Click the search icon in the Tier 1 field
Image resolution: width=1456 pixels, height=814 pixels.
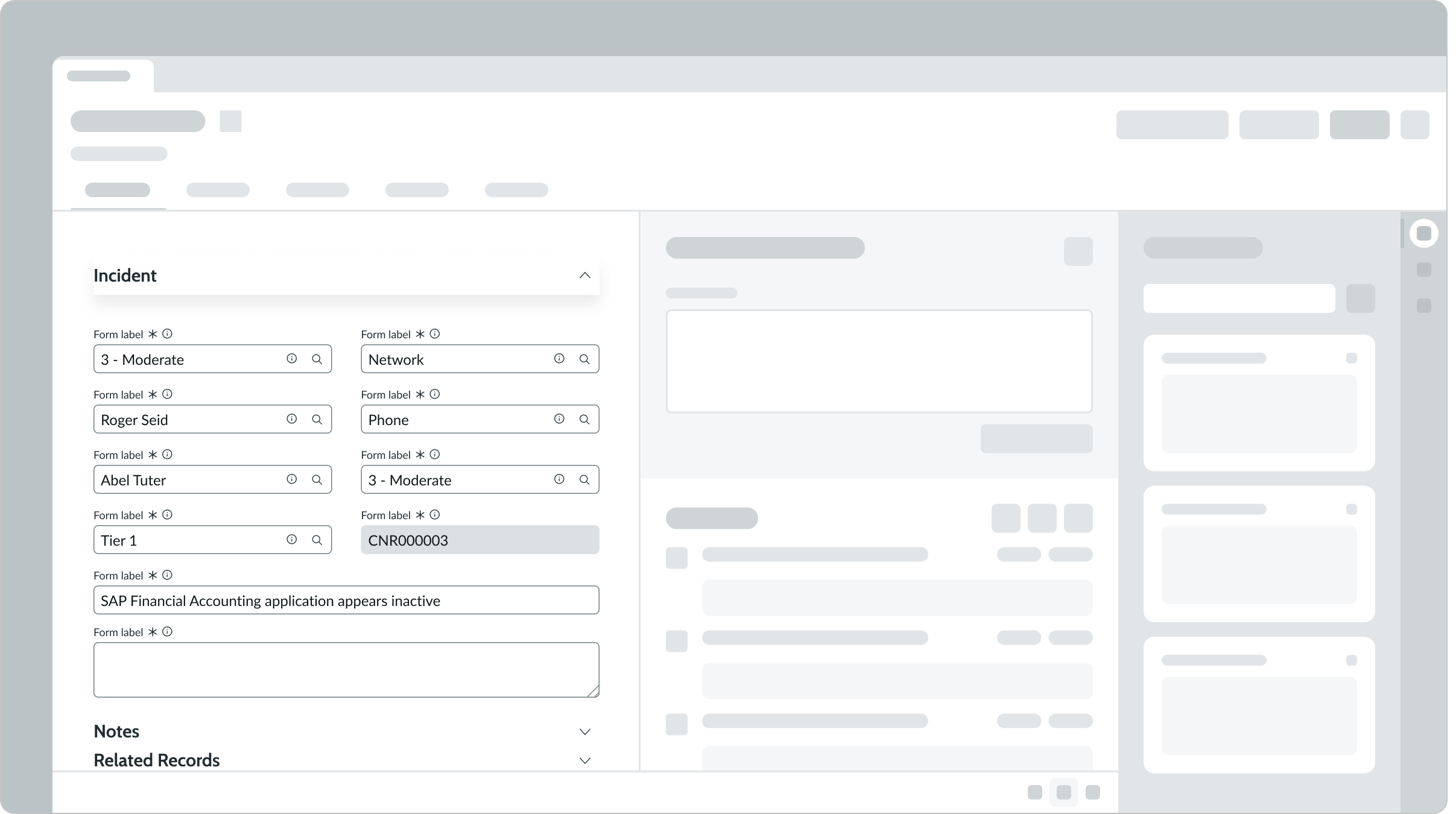(x=317, y=540)
